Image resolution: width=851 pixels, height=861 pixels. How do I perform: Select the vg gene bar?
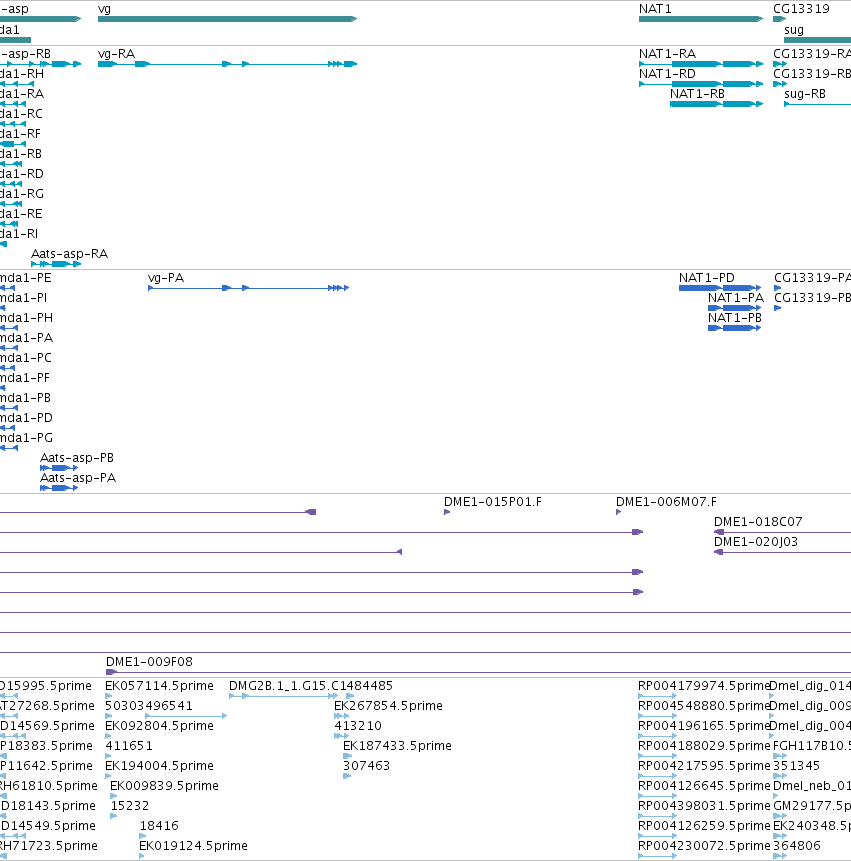click(227, 19)
